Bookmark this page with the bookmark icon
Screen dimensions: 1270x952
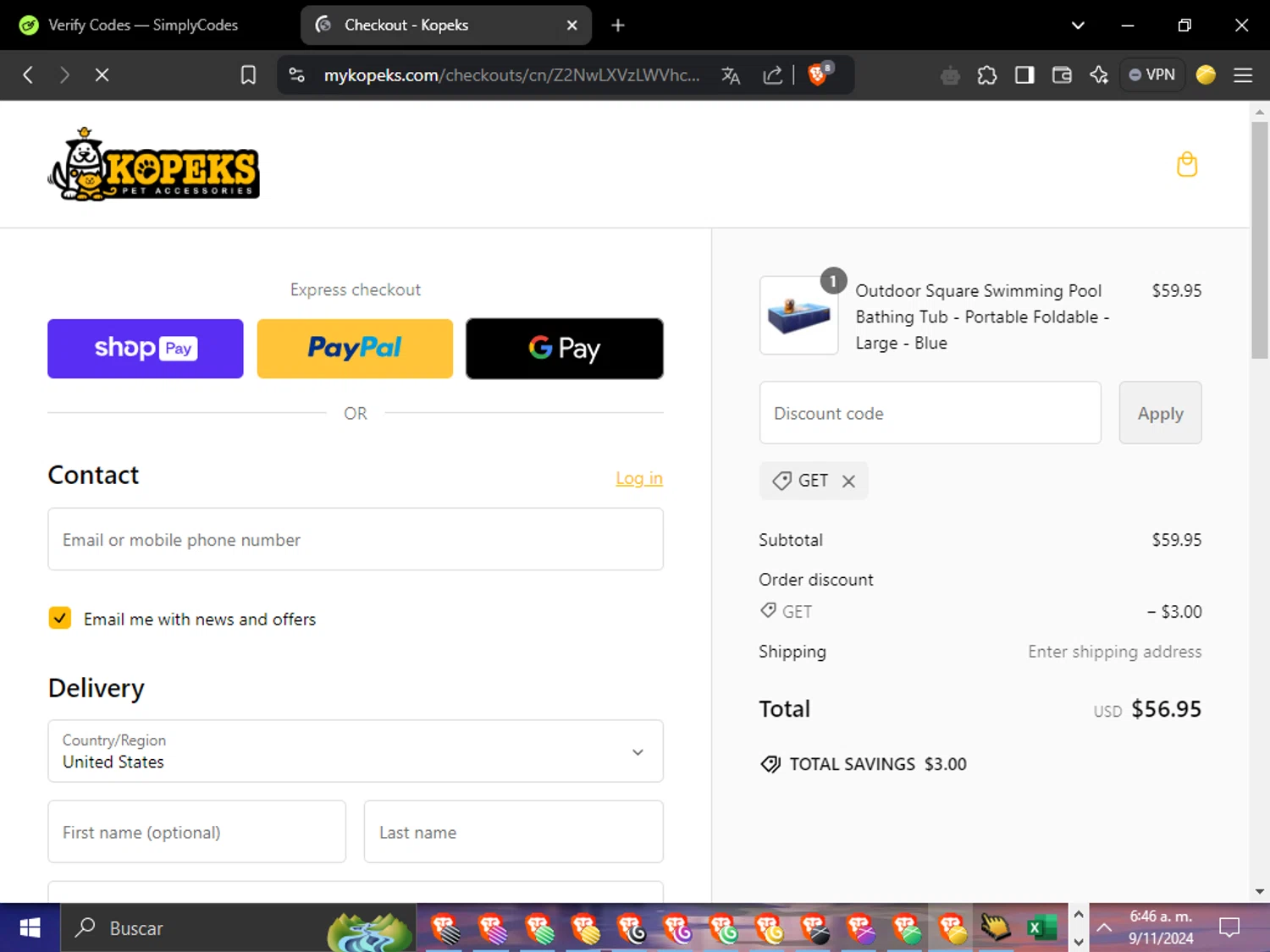(248, 75)
